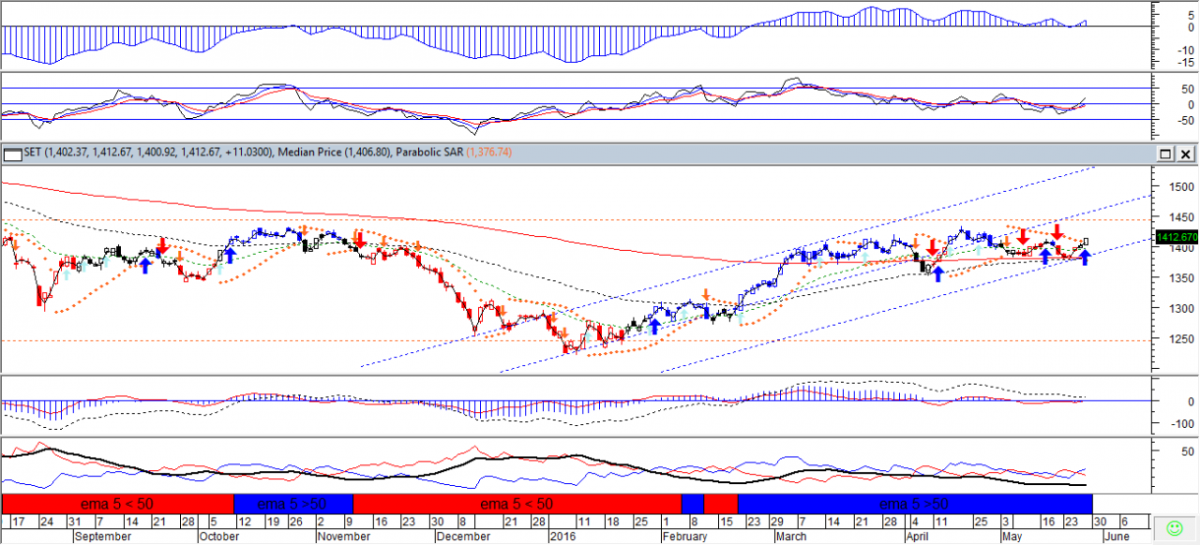Screen dimensions: 1200x545
Task: Close the SET price chart pane
Action: [x=1186, y=155]
